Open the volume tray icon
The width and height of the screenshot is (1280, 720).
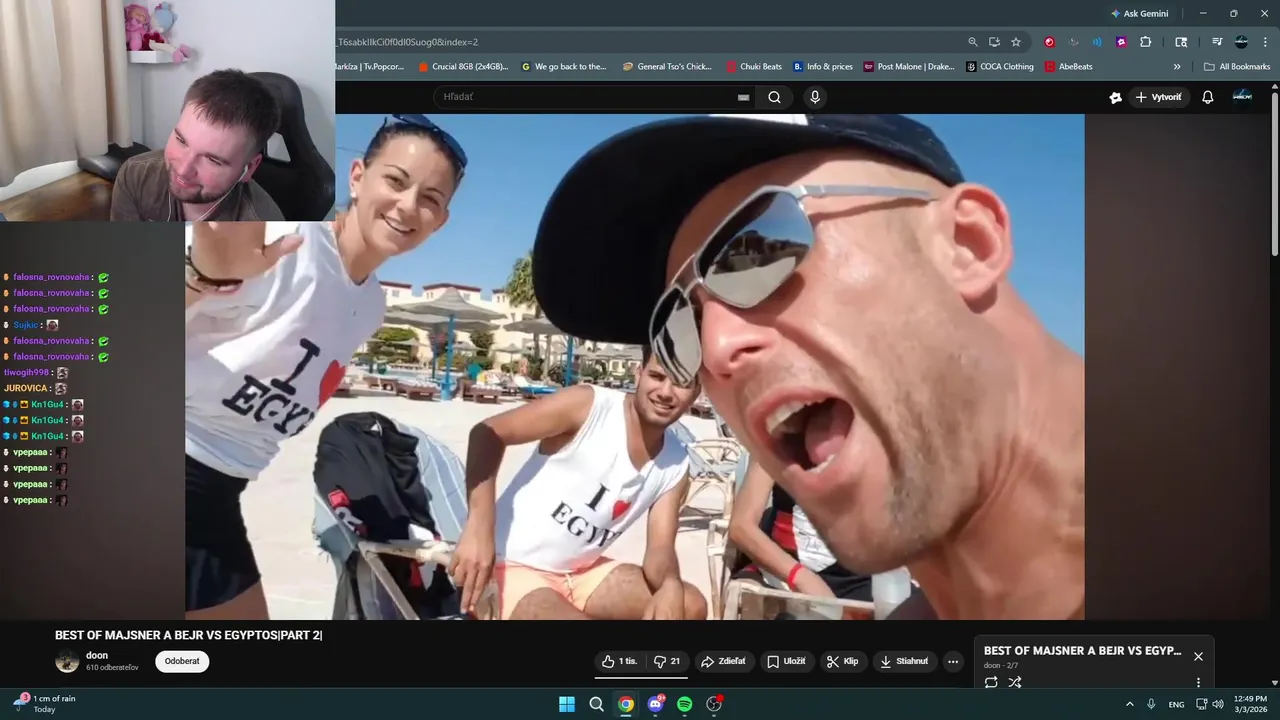[1218, 704]
